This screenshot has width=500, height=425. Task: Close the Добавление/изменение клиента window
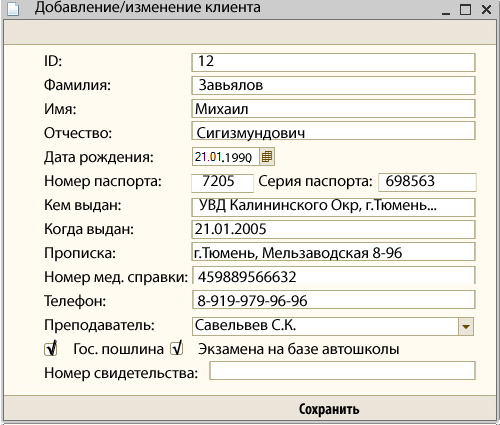[x=486, y=10]
